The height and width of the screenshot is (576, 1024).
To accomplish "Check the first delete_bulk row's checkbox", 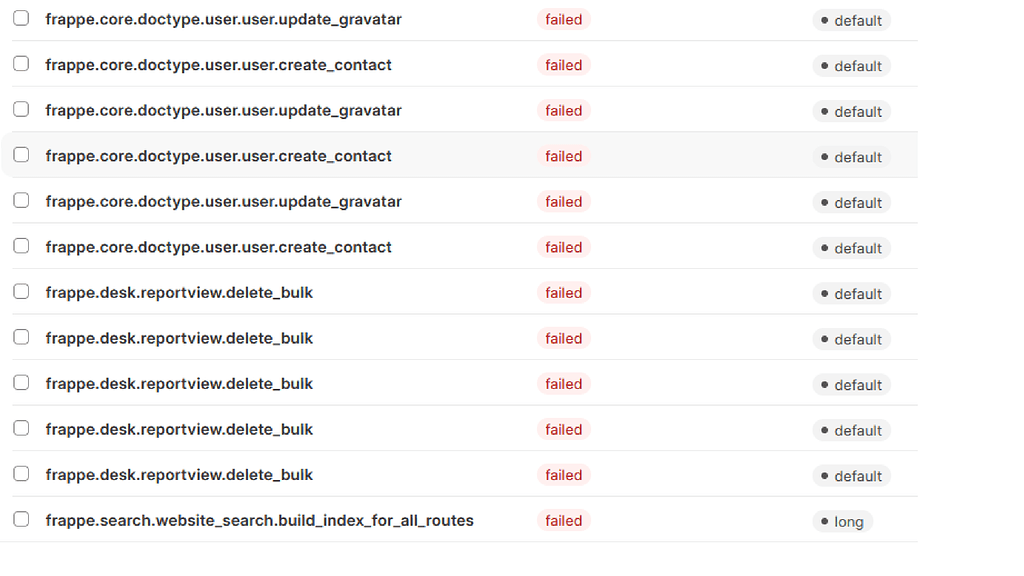I will point(21,292).
